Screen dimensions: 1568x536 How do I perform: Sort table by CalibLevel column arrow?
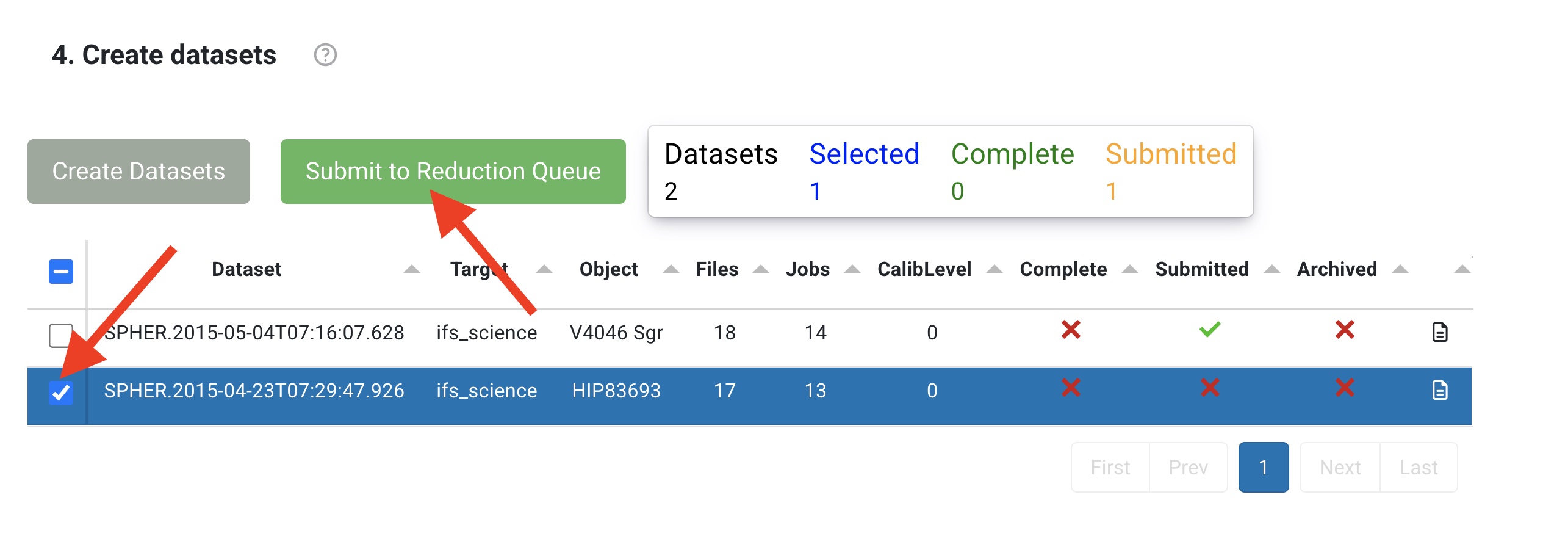pos(994,269)
